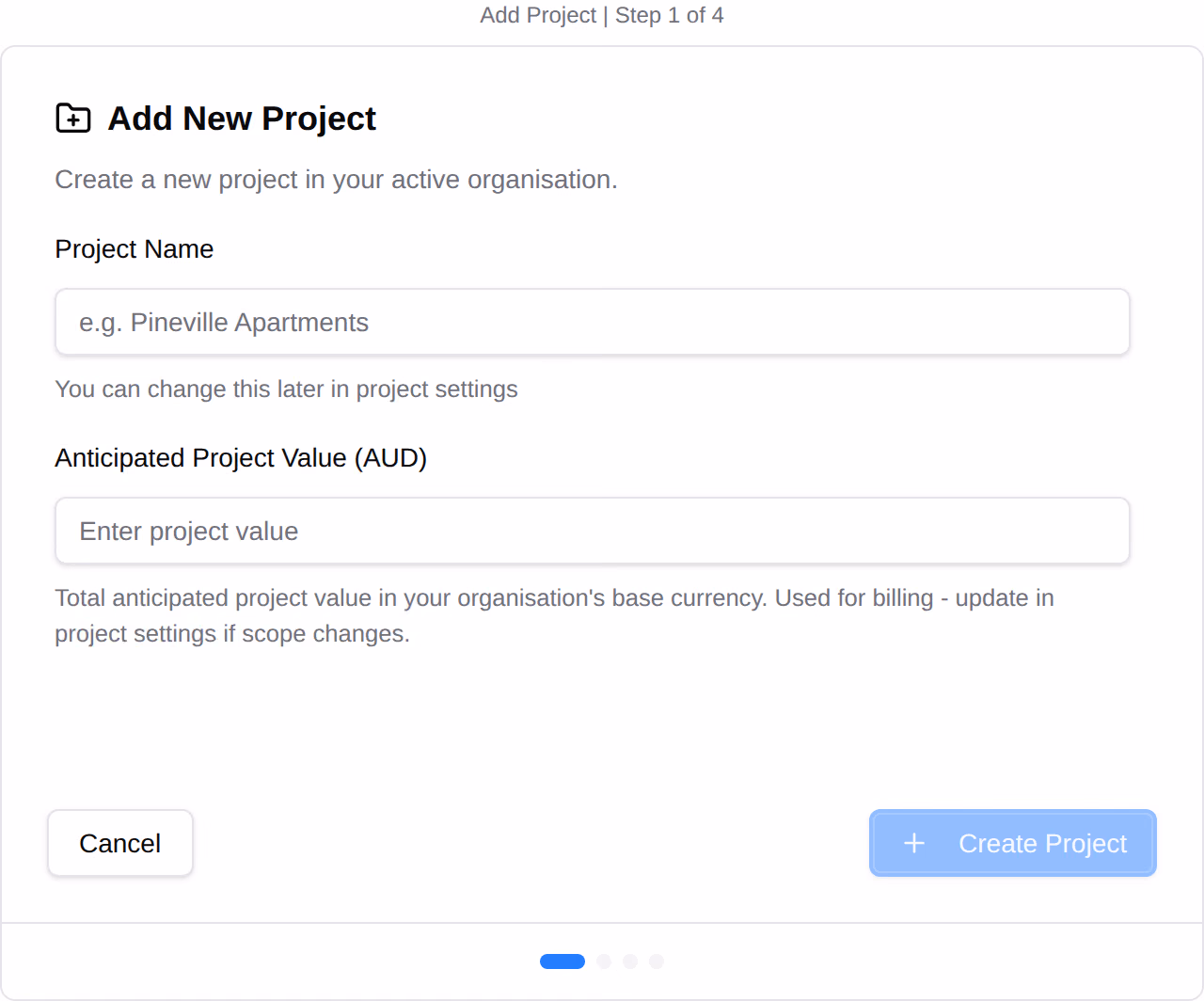The image size is (1204, 1001).
Task: Focus the Anticipated Project Value field
Action: pos(593,531)
